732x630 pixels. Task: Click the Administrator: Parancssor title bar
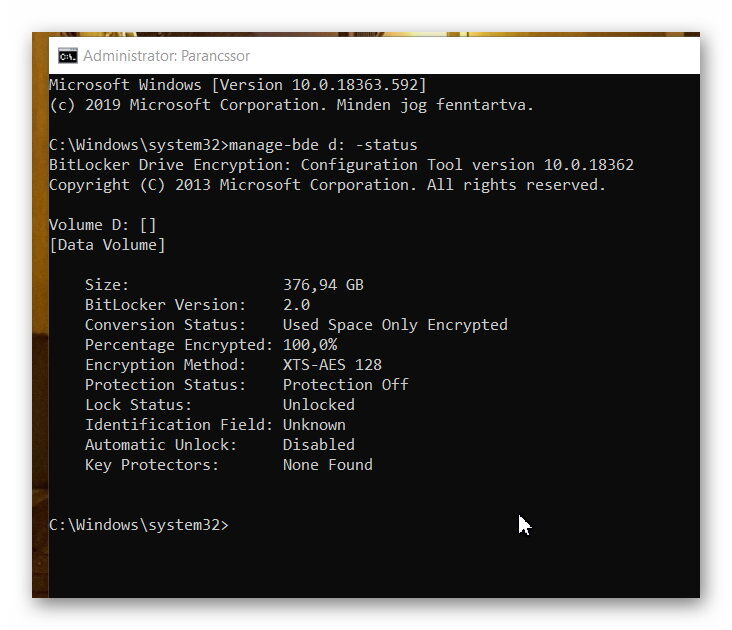pos(374,56)
